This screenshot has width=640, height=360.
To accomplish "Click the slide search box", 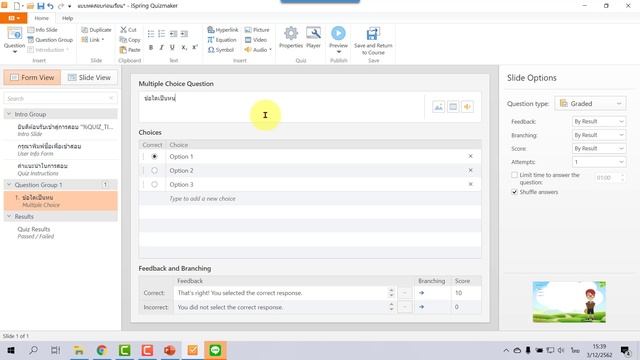I will coord(60,98).
